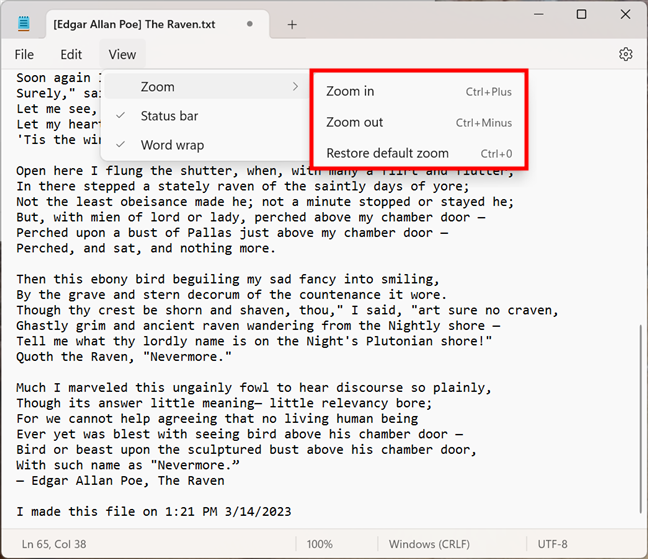
Task: Open the Edit menu
Action: pyautogui.click(x=71, y=55)
